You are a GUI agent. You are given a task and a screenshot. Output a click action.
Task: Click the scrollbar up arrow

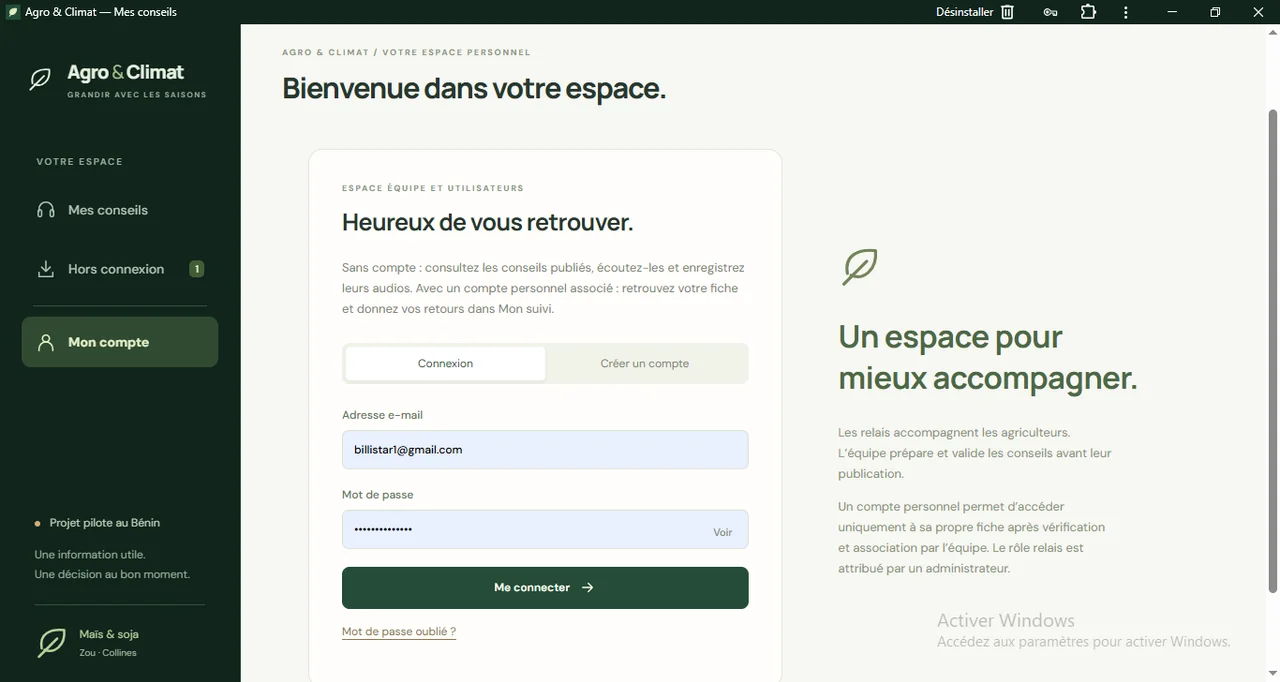[x=1273, y=32]
